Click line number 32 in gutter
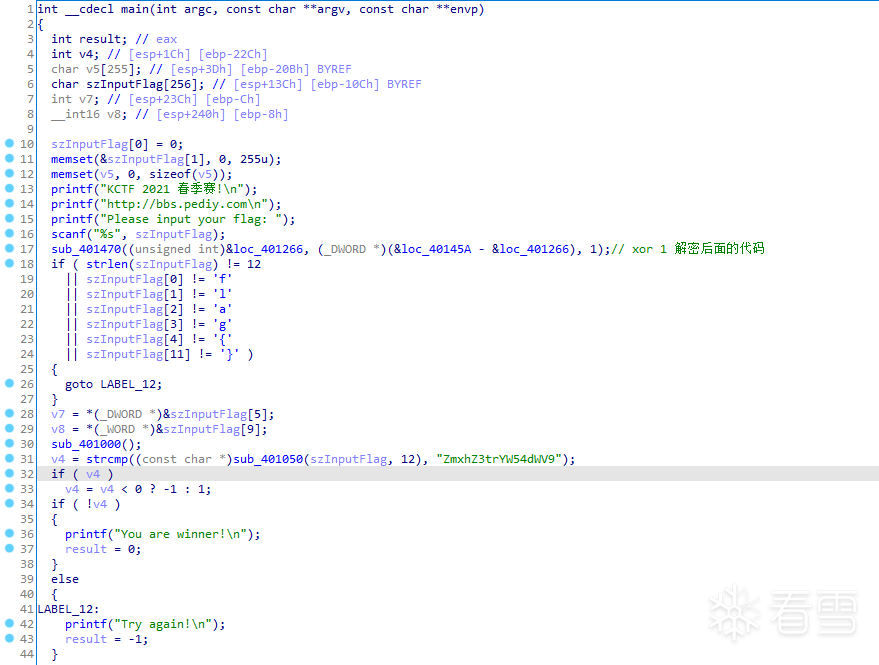879x665 pixels. [27, 474]
